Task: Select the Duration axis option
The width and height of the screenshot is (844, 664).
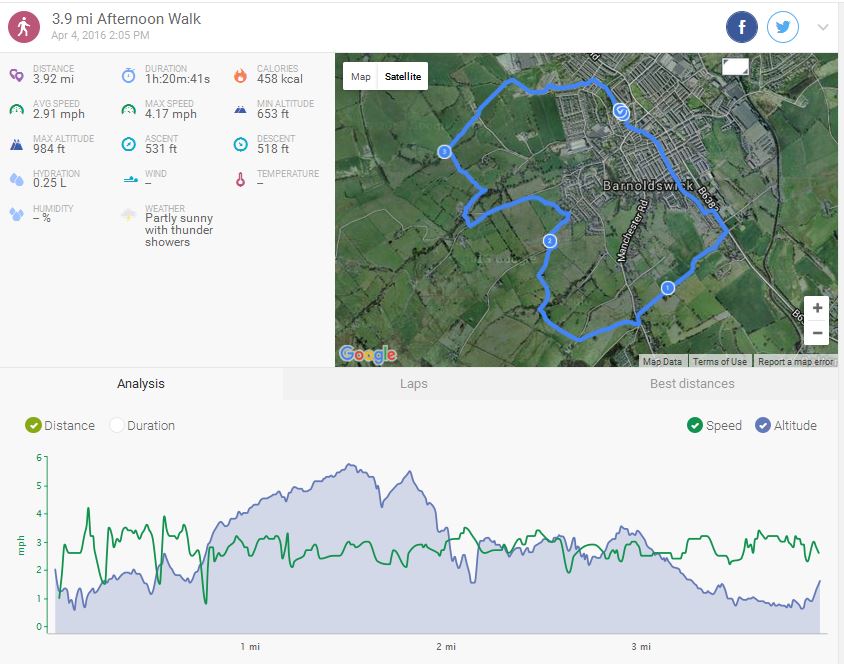Action: (x=117, y=425)
